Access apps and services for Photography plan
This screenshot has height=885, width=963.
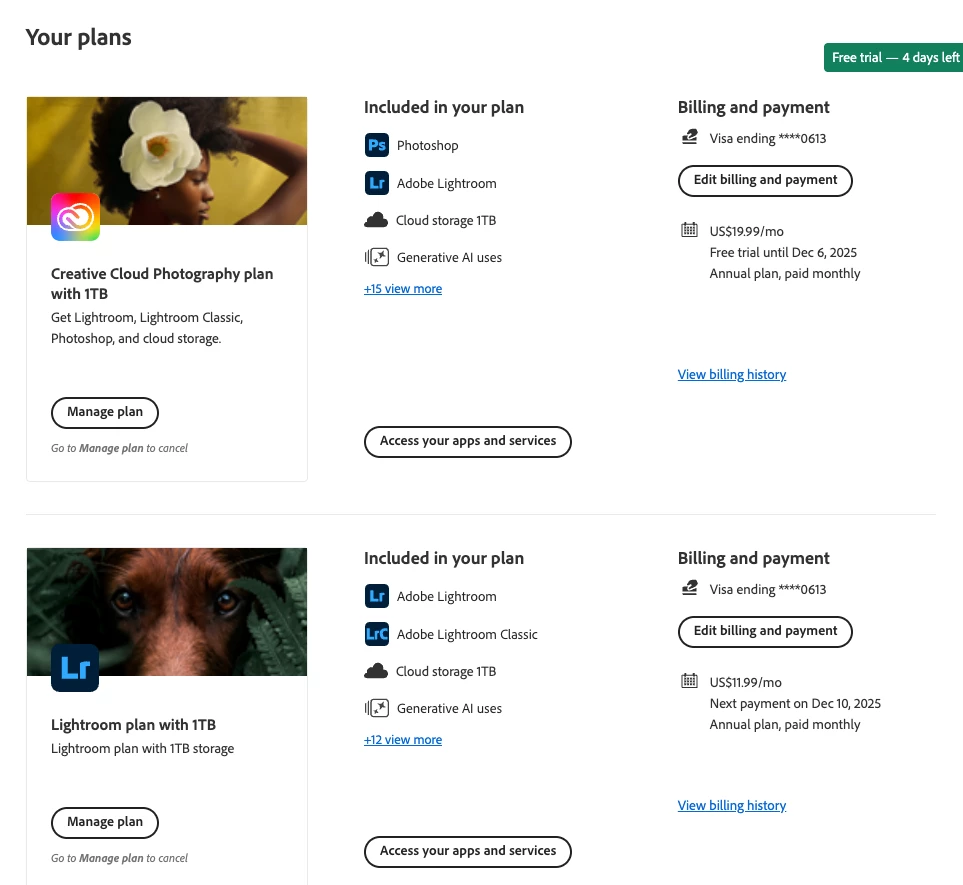(467, 442)
